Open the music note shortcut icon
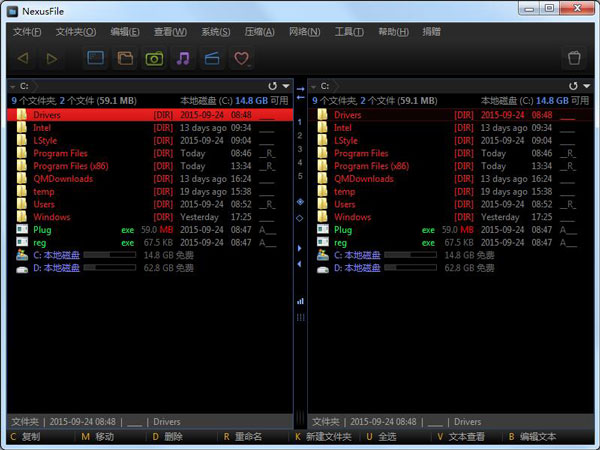Image resolution: width=600 pixels, height=450 pixels. coord(183,58)
